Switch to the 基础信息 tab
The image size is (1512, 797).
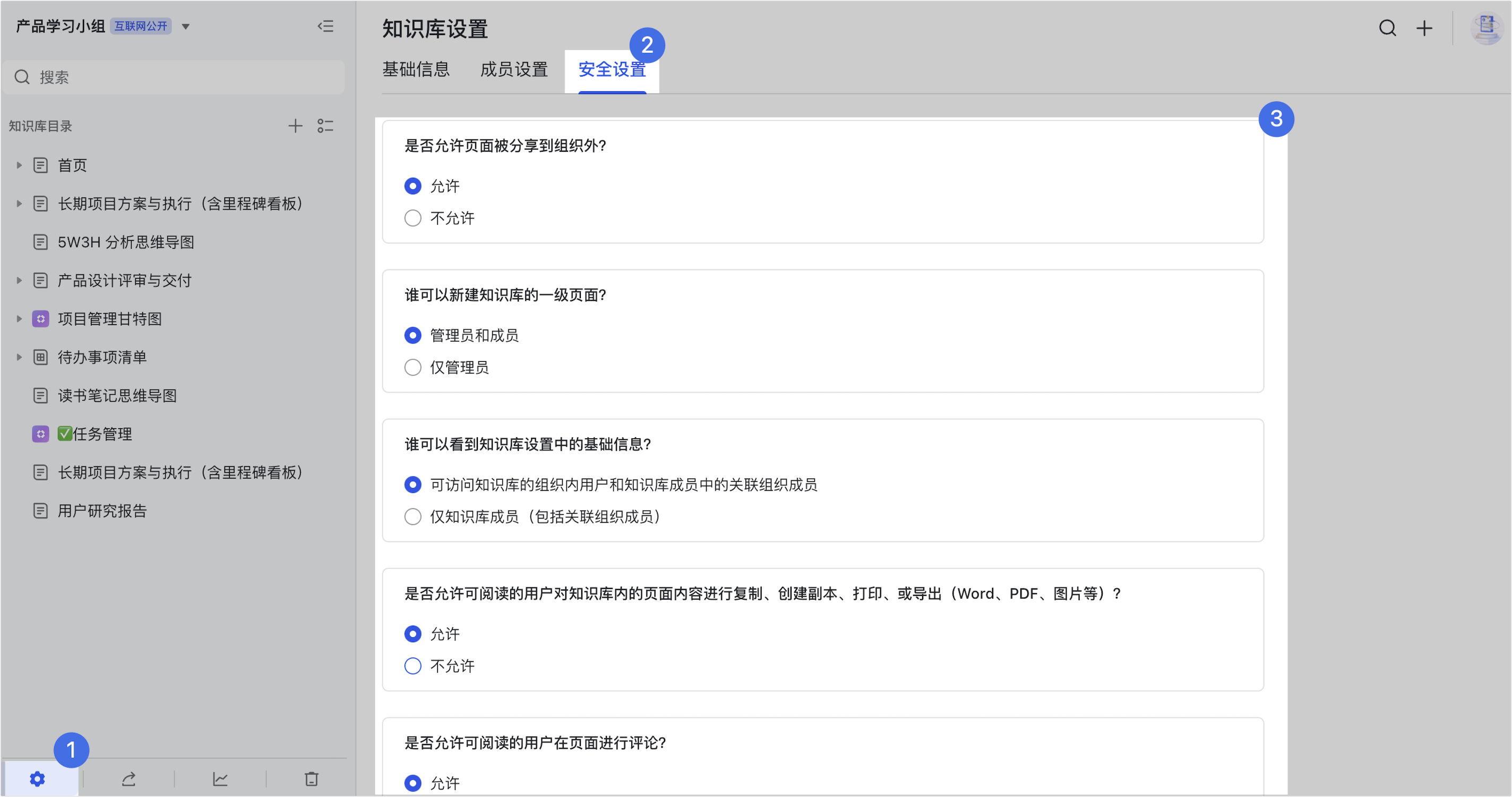[416, 70]
